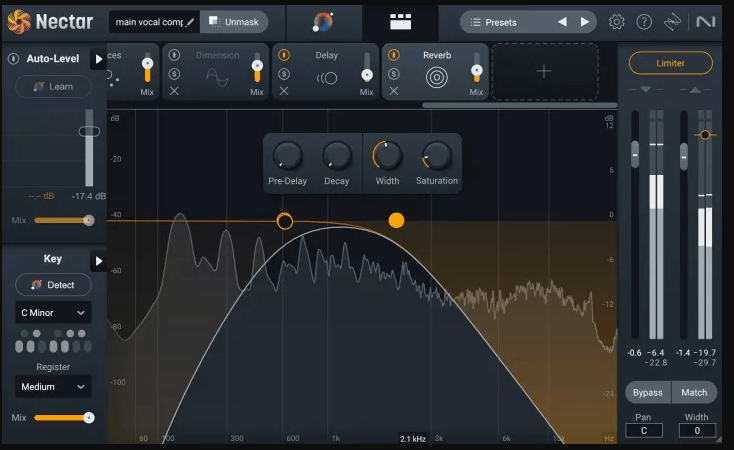Open help question mark icon
This screenshot has width=734, height=450.
(644, 22)
